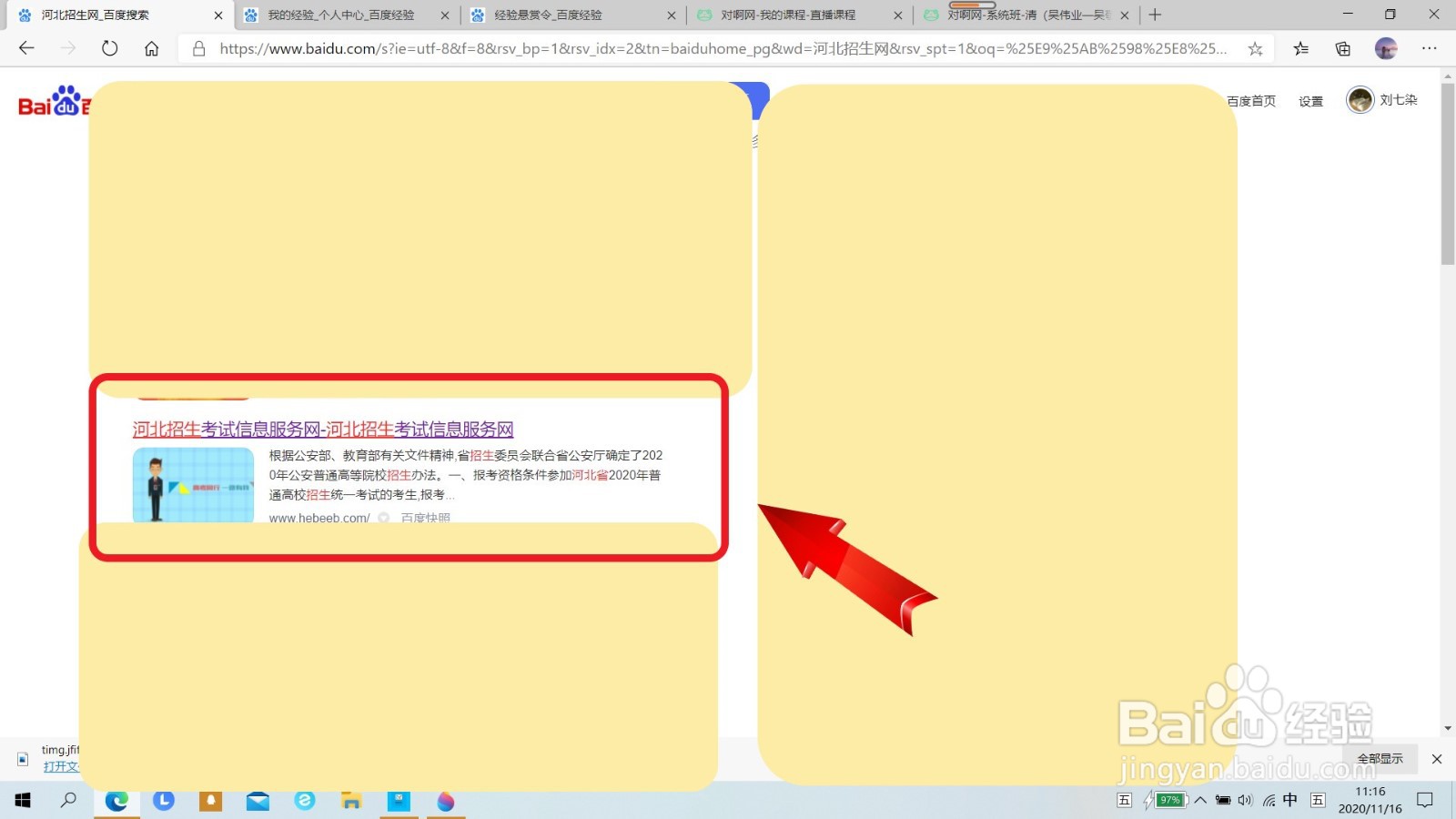Open the browser home page
Image resolution: width=1456 pixels, height=819 pixels.
pyautogui.click(x=152, y=48)
